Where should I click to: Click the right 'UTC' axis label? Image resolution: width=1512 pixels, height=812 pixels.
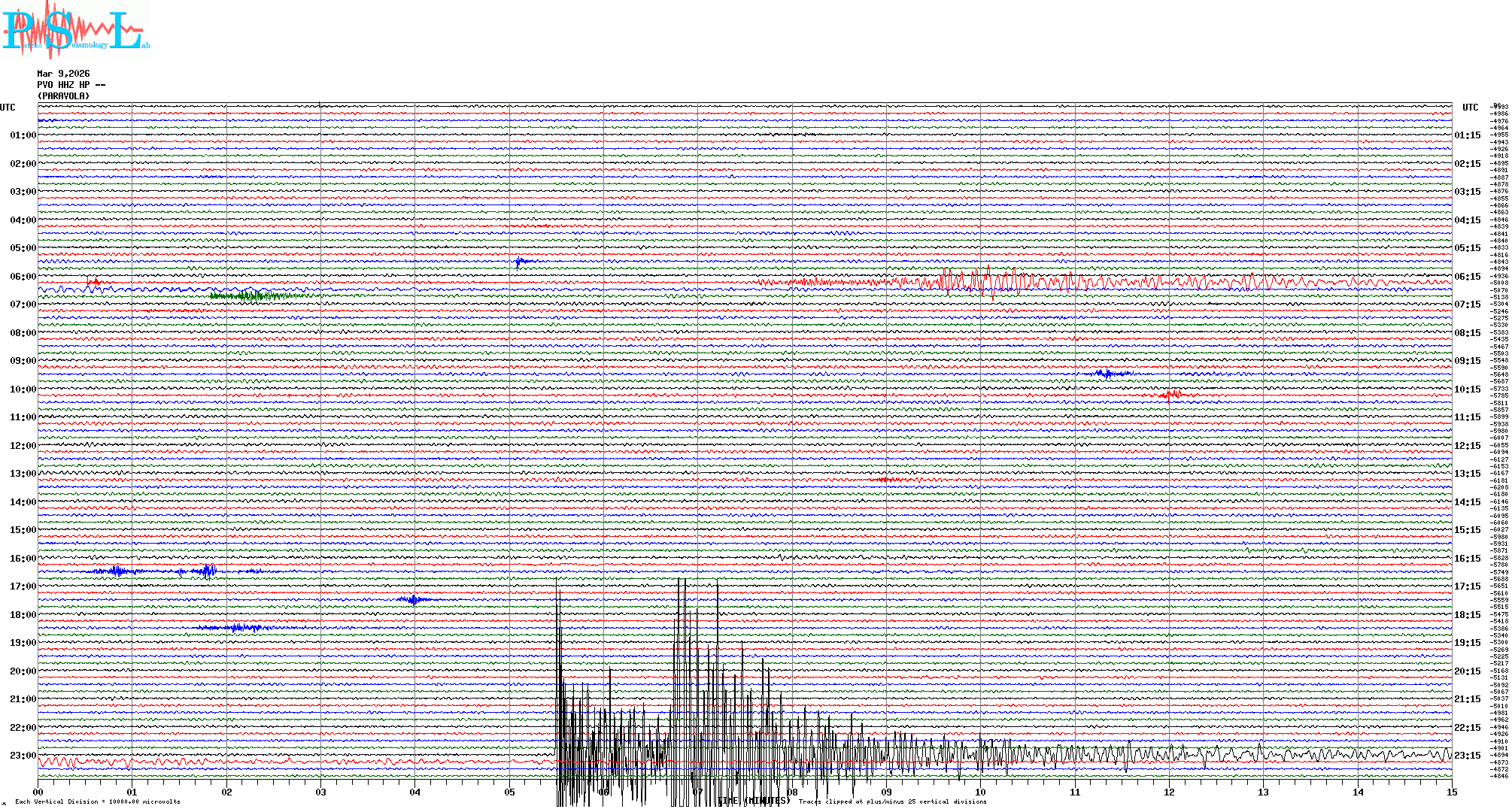point(1470,108)
